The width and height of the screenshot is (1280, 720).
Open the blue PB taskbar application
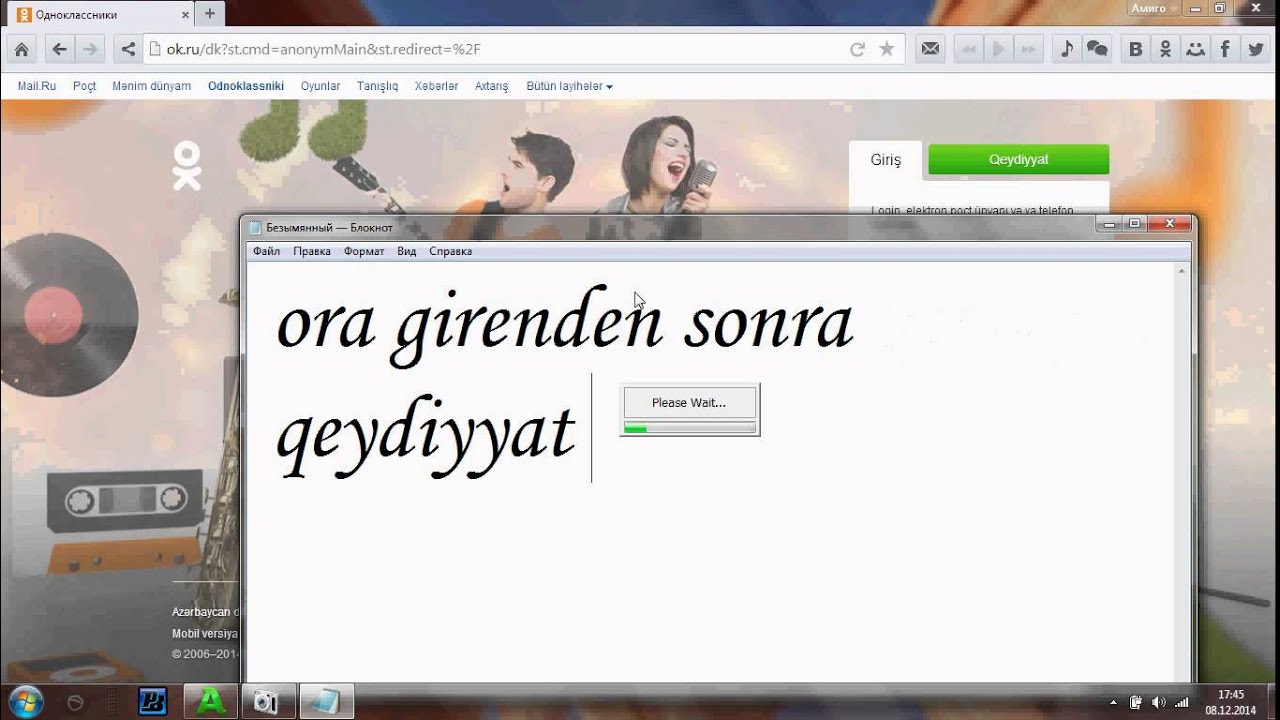tap(152, 701)
